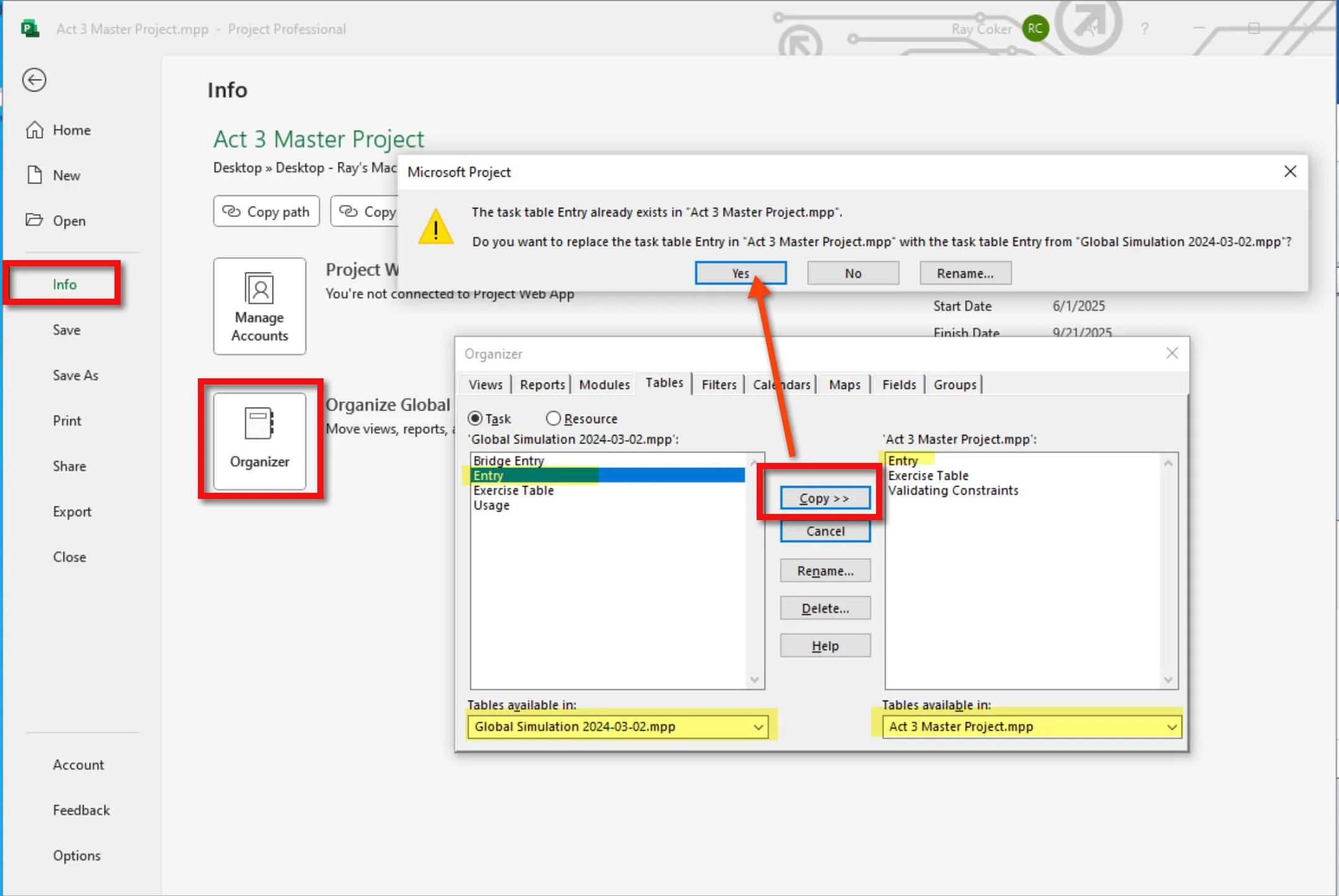Open the Manage Accounts button
The height and width of the screenshot is (896, 1339).
point(259,306)
